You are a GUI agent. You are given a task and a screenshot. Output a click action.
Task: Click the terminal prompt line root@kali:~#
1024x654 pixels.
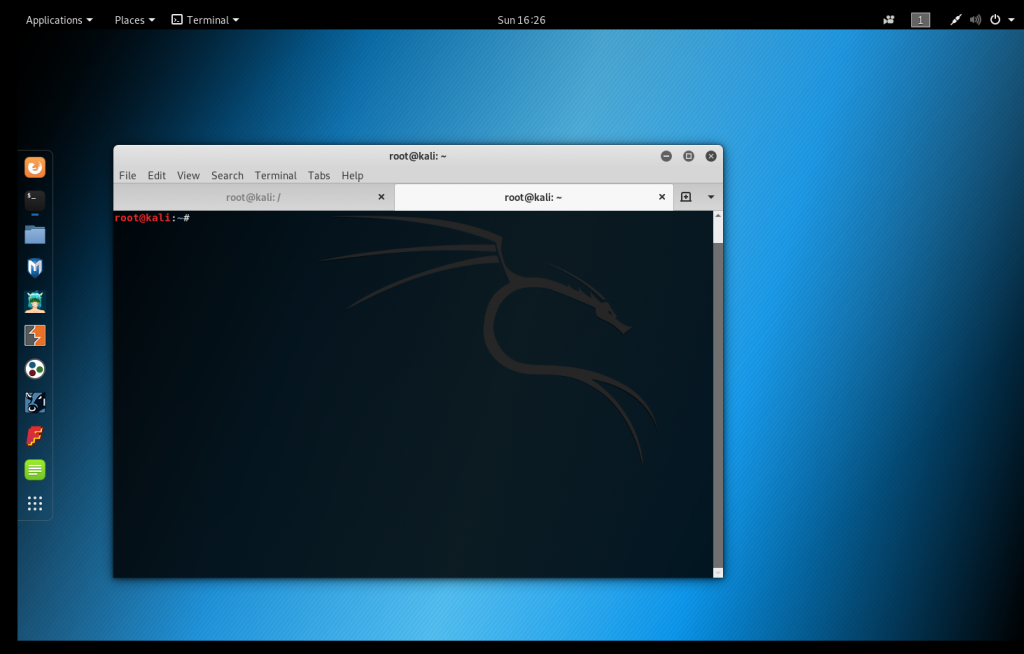[x=152, y=218]
